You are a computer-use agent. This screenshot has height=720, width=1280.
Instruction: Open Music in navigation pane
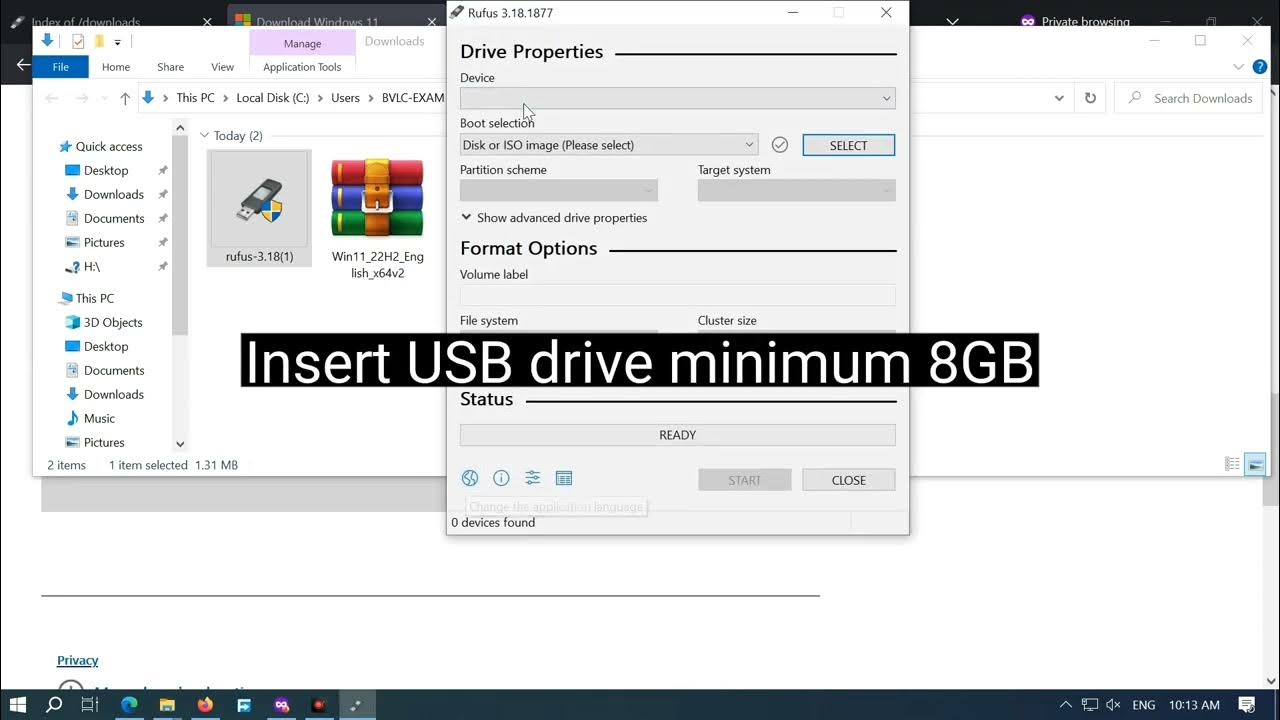point(99,418)
